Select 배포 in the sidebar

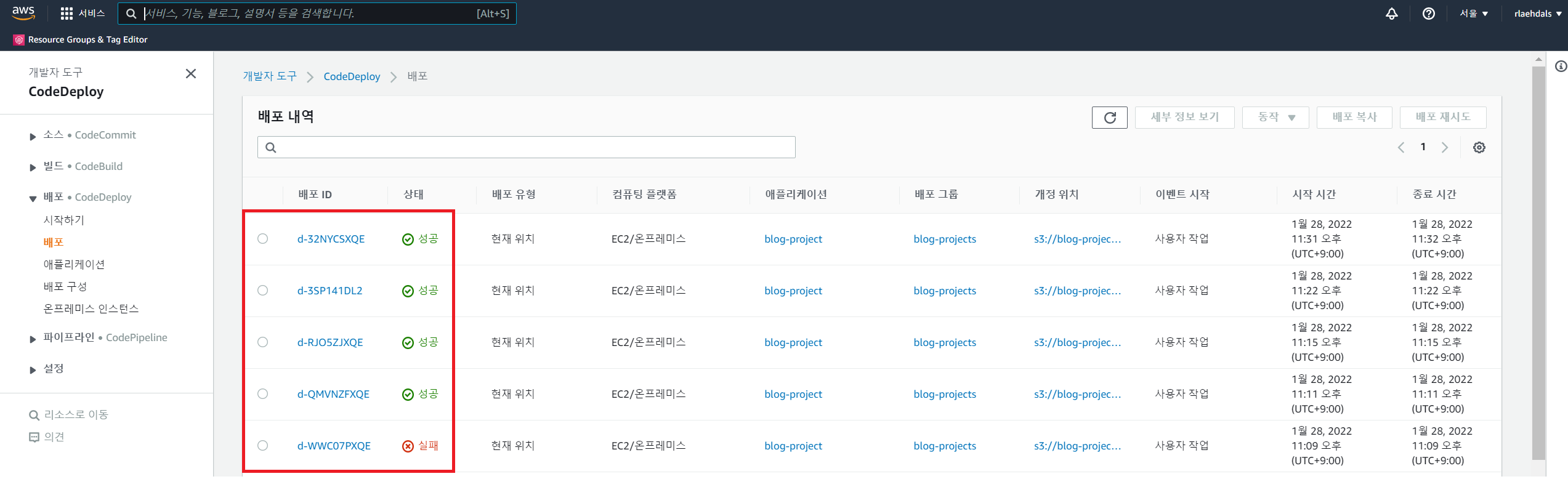pos(54,242)
